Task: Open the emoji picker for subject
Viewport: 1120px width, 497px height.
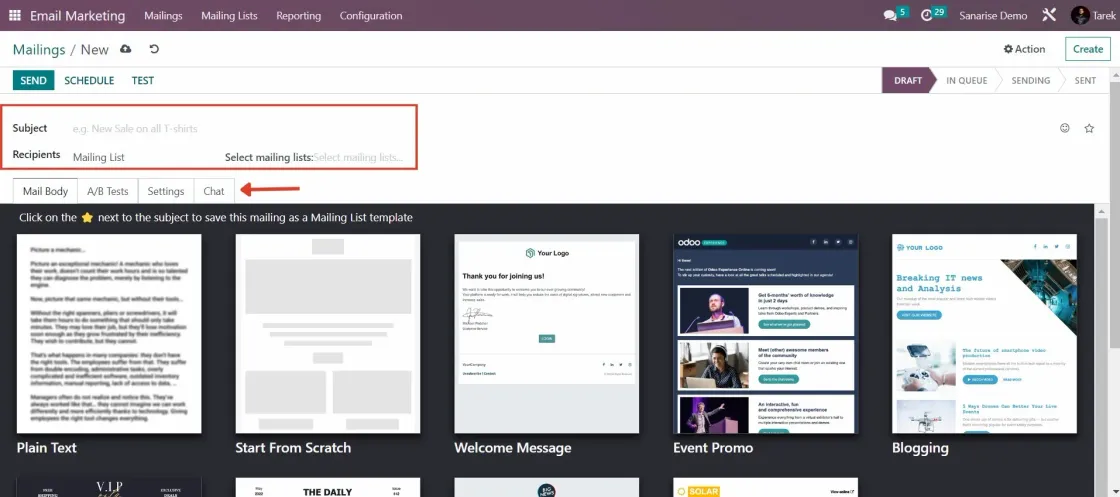Action: pos(1064,129)
